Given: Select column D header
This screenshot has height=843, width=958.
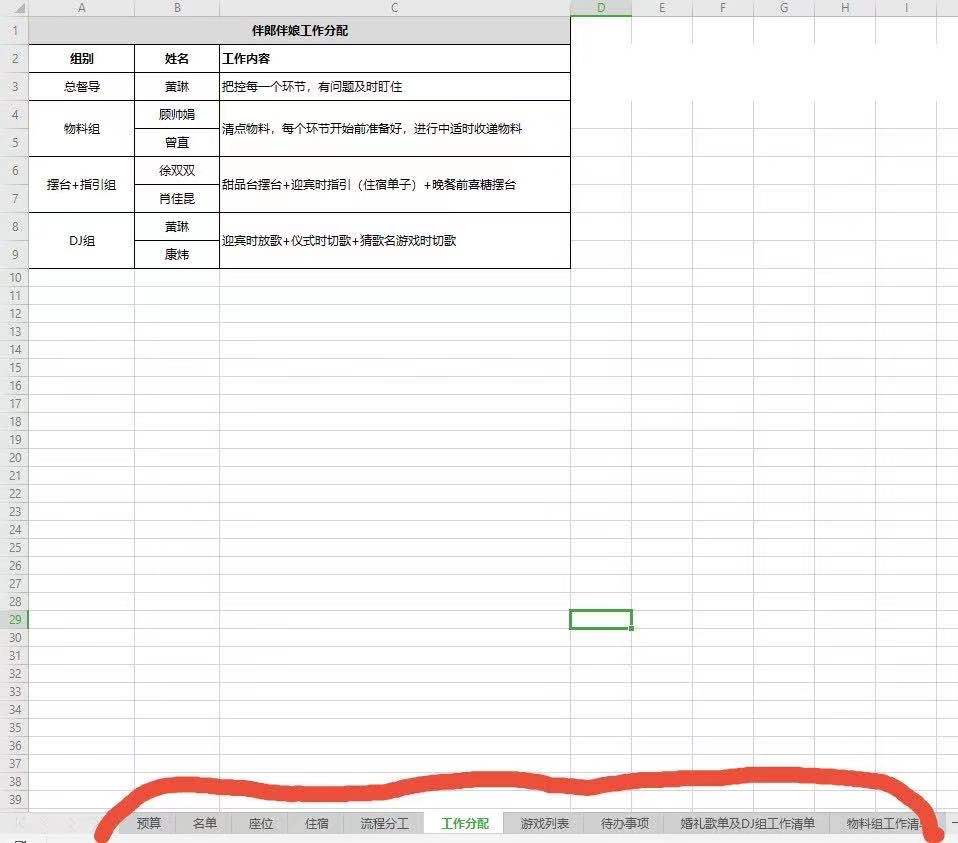Looking at the screenshot, I should [x=601, y=8].
